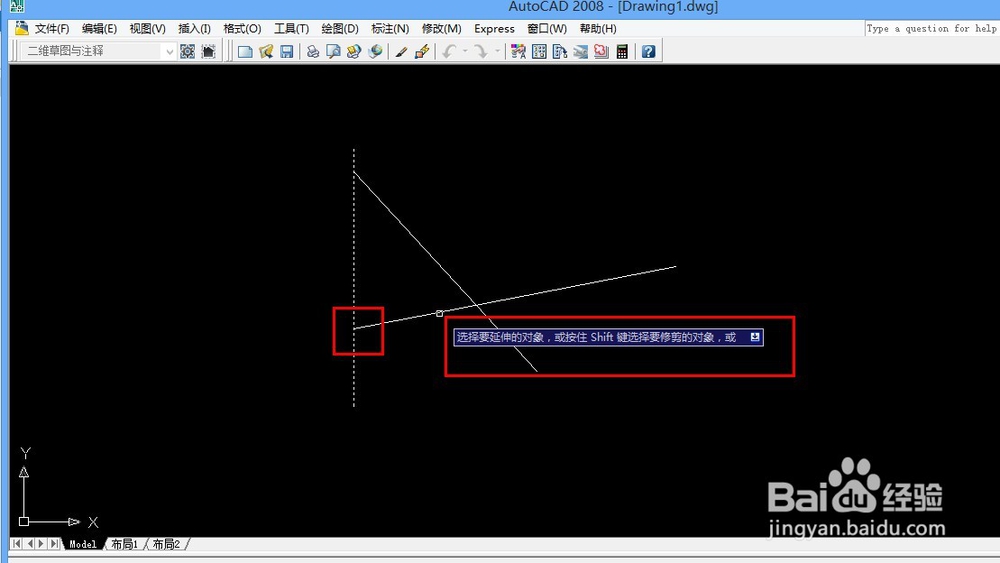The width and height of the screenshot is (1000, 563).
Task: Click the Match Properties brush icon
Action: [x=401, y=52]
